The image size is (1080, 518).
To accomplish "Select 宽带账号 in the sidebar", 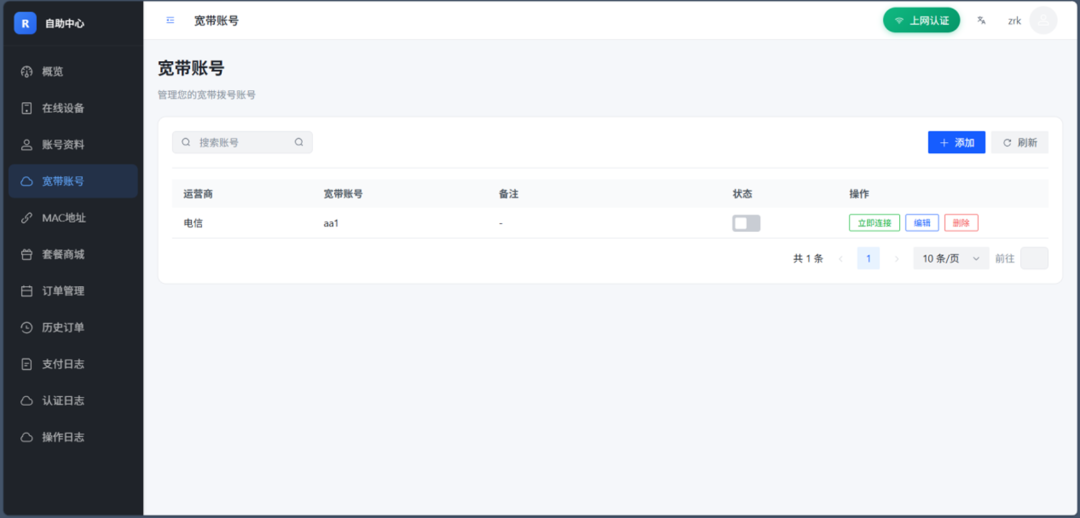I will [x=73, y=181].
